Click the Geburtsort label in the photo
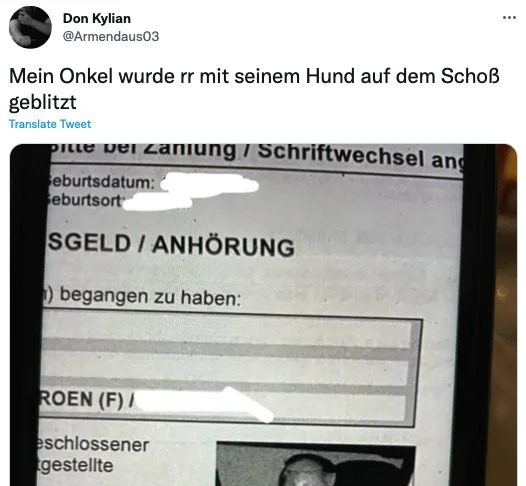This screenshot has height=486, width=526. [85, 200]
